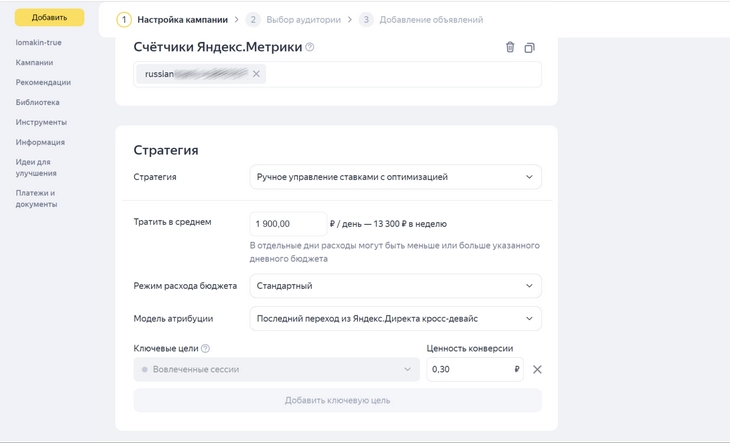Expand Режим расхода бюджета dropdown
The image size is (730, 443).
pos(395,286)
